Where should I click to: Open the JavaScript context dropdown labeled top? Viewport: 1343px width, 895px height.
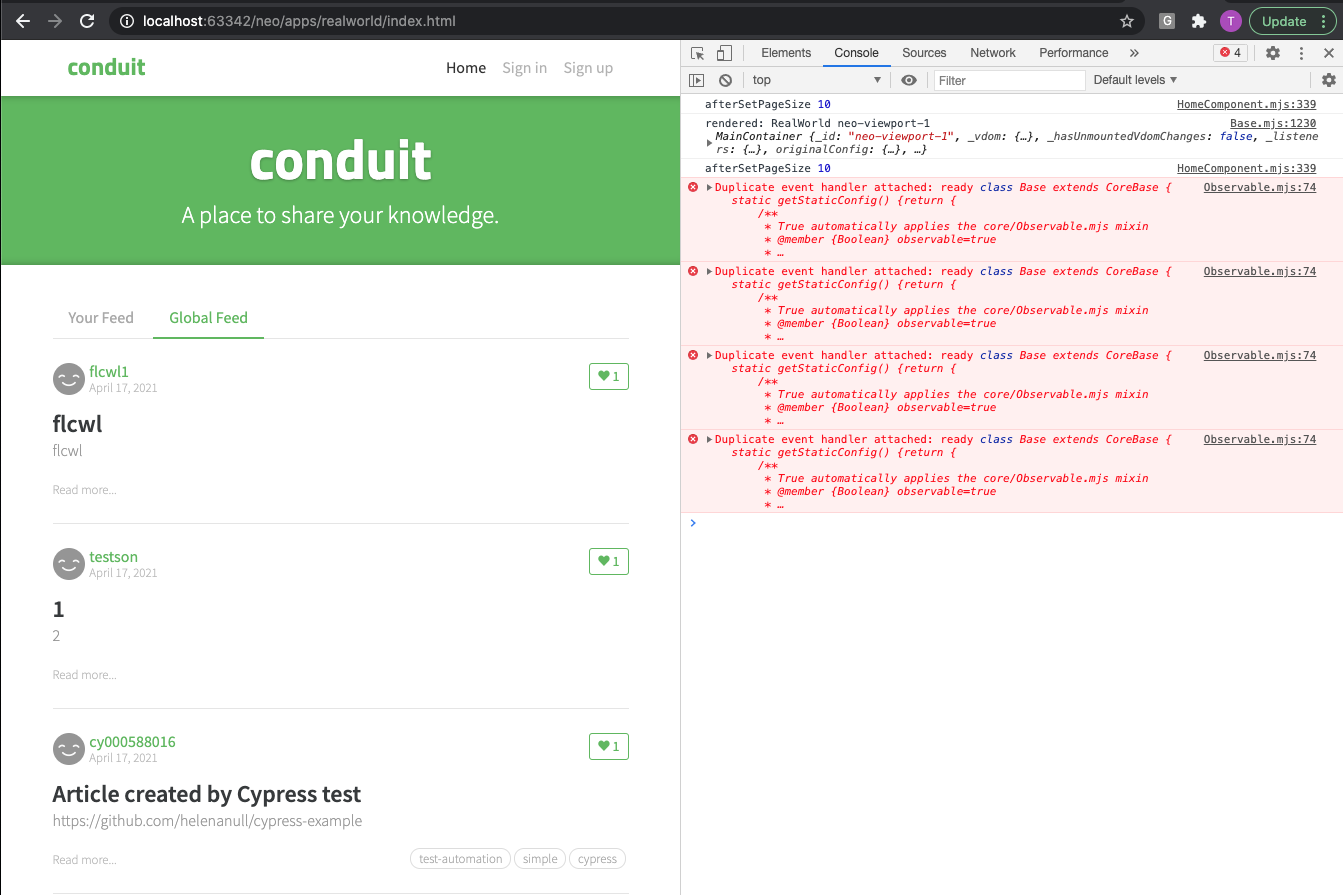[817, 80]
